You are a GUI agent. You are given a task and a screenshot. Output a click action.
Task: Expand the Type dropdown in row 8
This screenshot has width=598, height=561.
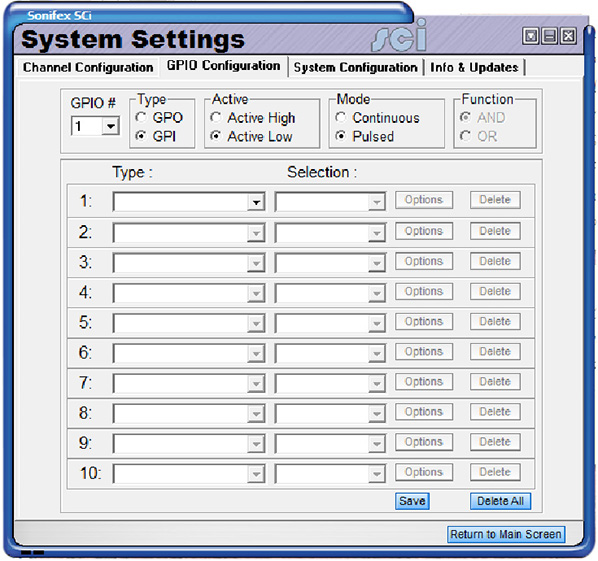tap(256, 413)
